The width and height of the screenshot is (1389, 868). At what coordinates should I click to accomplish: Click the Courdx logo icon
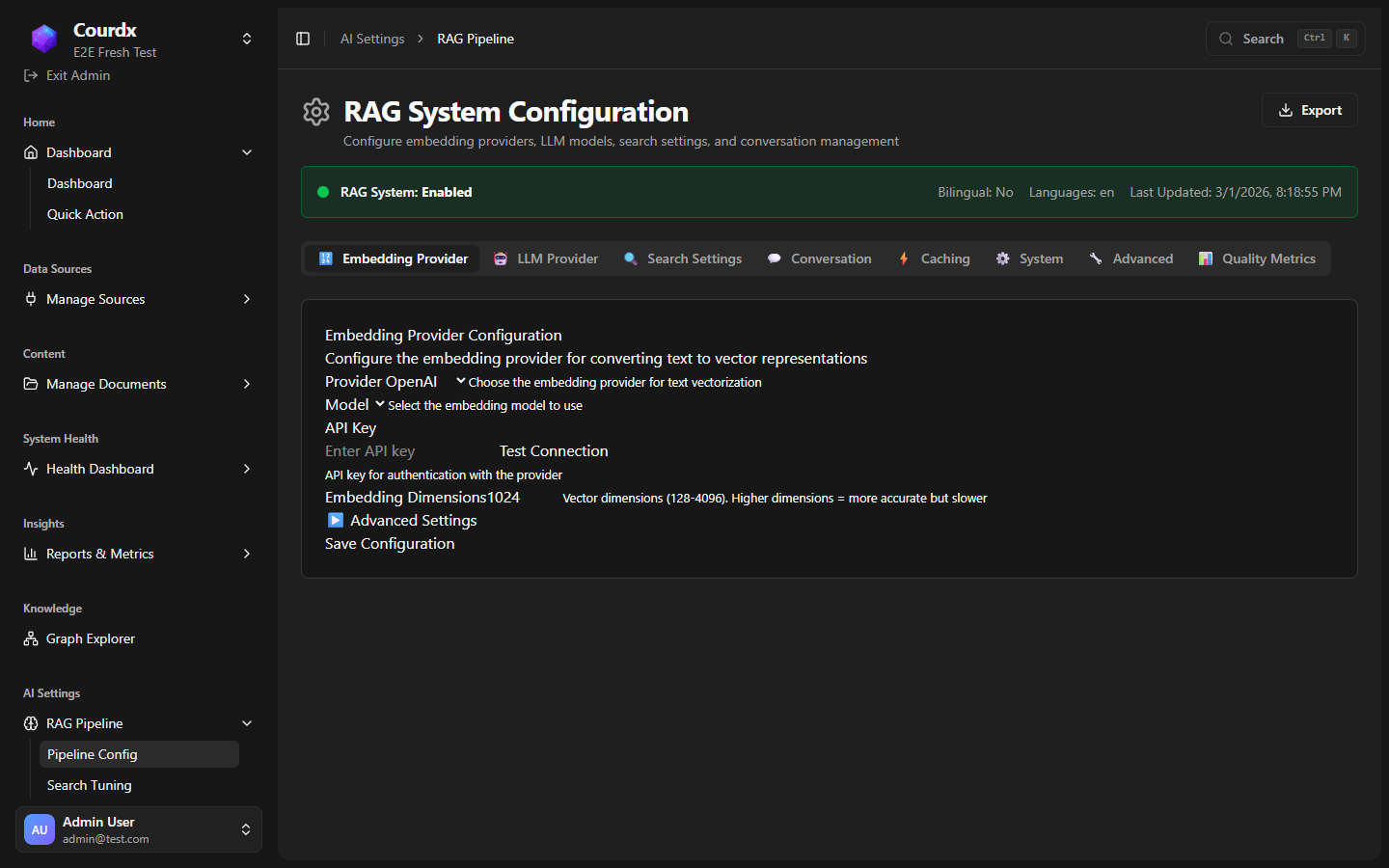coord(44,40)
